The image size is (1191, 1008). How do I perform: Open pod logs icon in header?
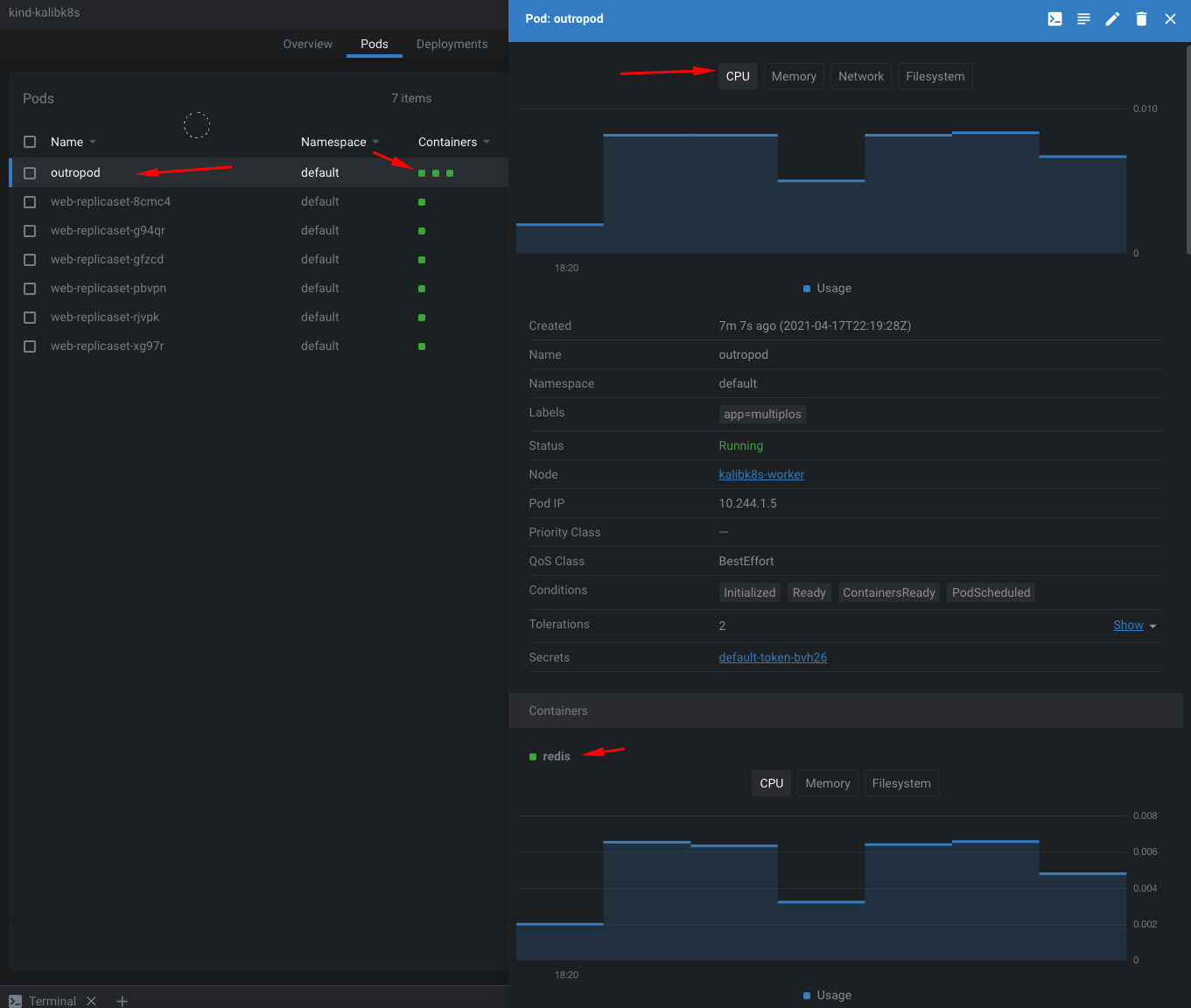click(1083, 19)
